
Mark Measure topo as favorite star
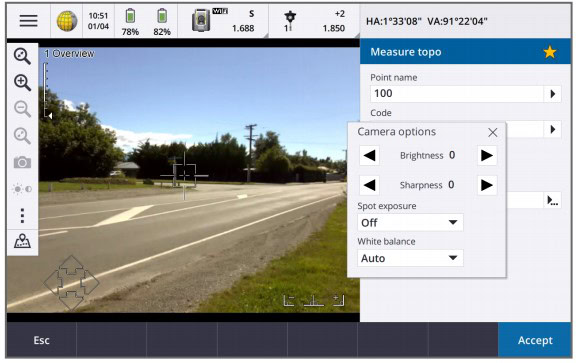point(550,52)
